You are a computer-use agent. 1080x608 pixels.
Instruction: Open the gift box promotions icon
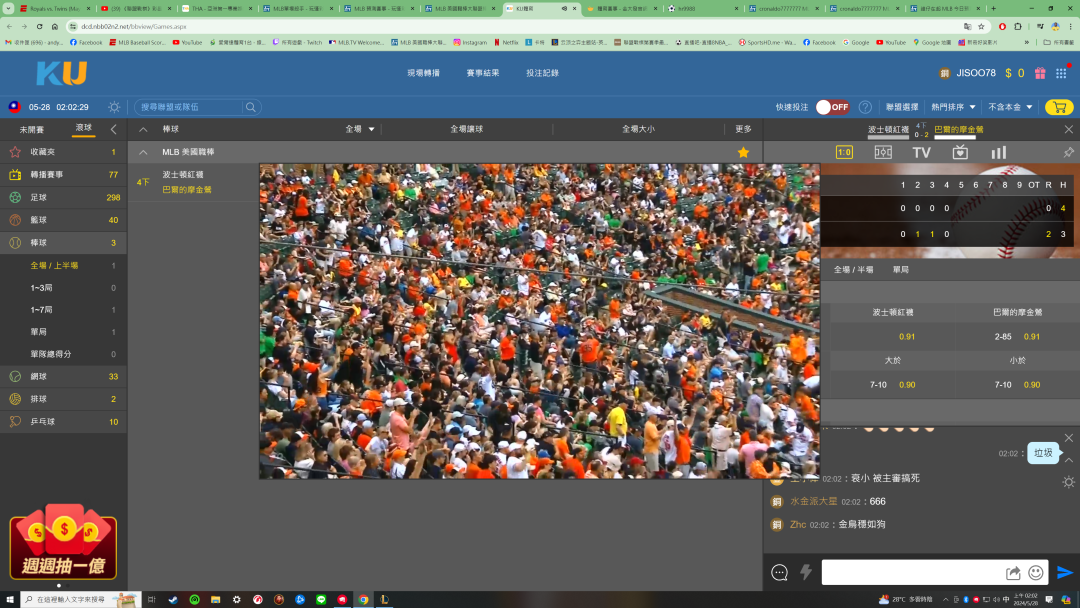(1040, 73)
